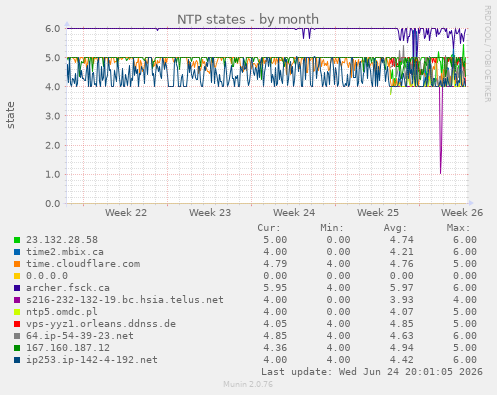Click the Avg value 4.07 for ntp5.omdc.pl

(x=402, y=312)
